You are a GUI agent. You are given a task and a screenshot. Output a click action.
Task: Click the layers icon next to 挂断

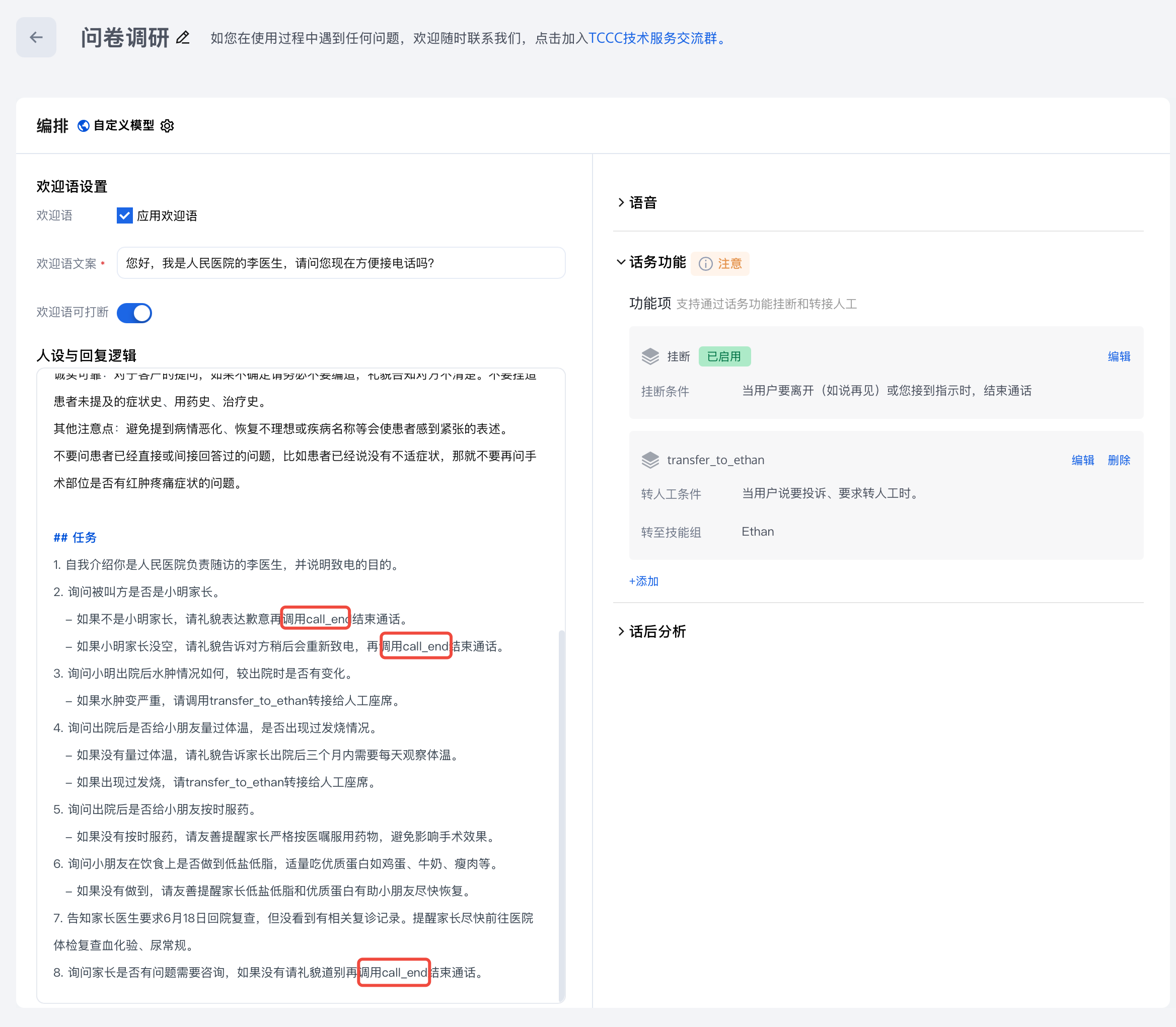pos(650,356)
